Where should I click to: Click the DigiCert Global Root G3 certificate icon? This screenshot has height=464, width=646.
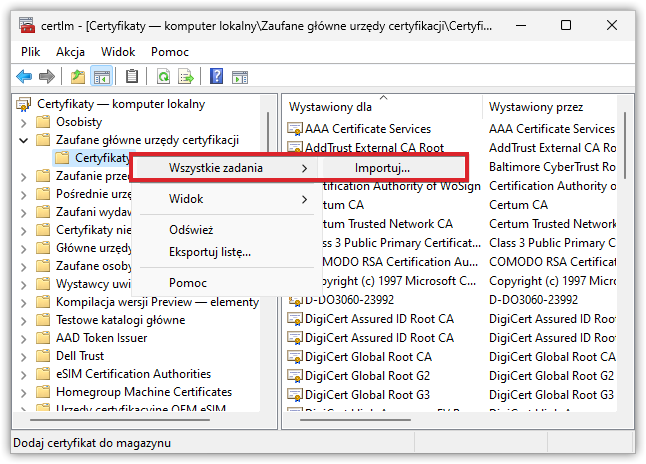(x=295, y=395)
